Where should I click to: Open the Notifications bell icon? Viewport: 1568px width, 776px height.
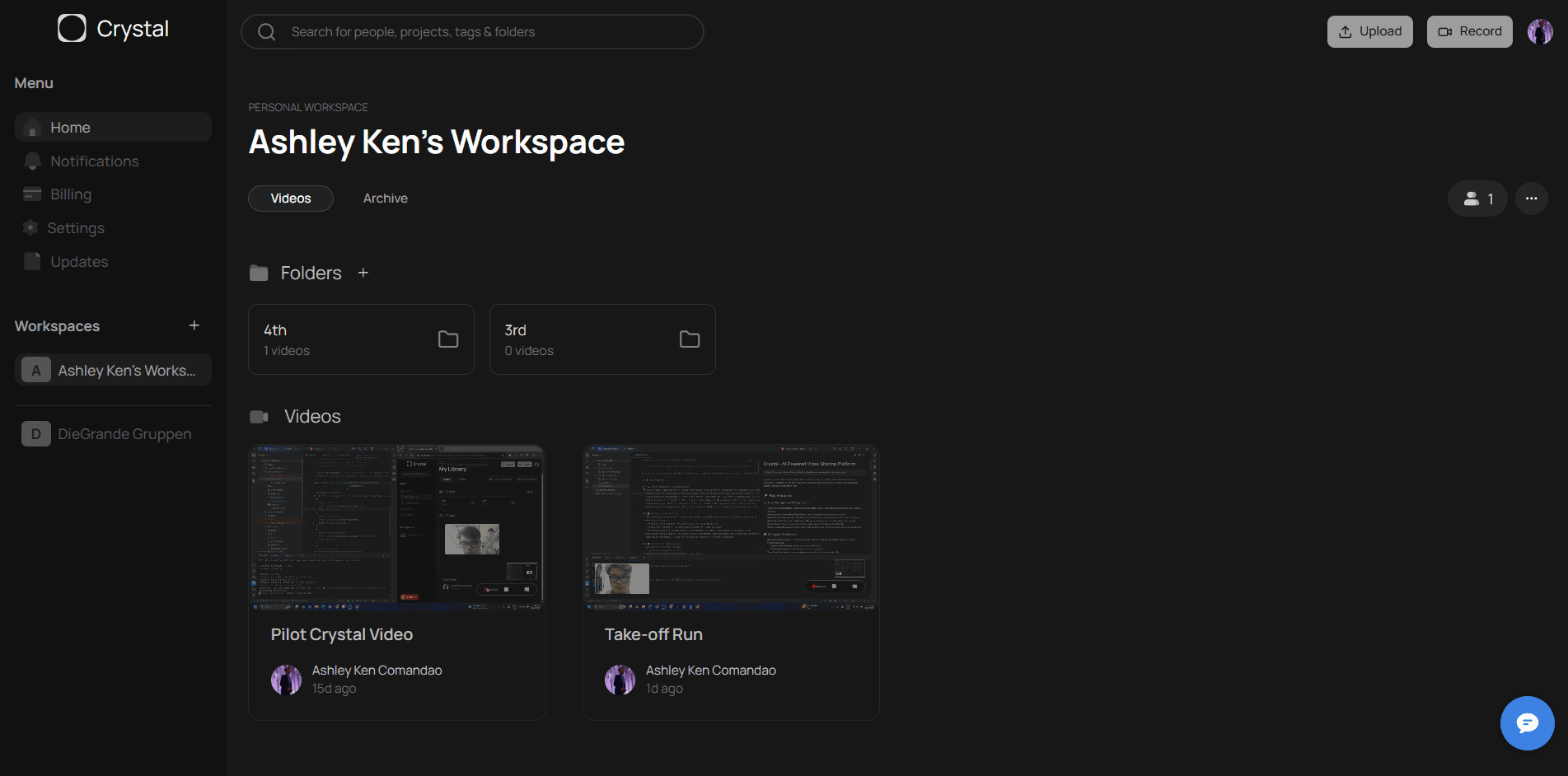tap(32, 161)
